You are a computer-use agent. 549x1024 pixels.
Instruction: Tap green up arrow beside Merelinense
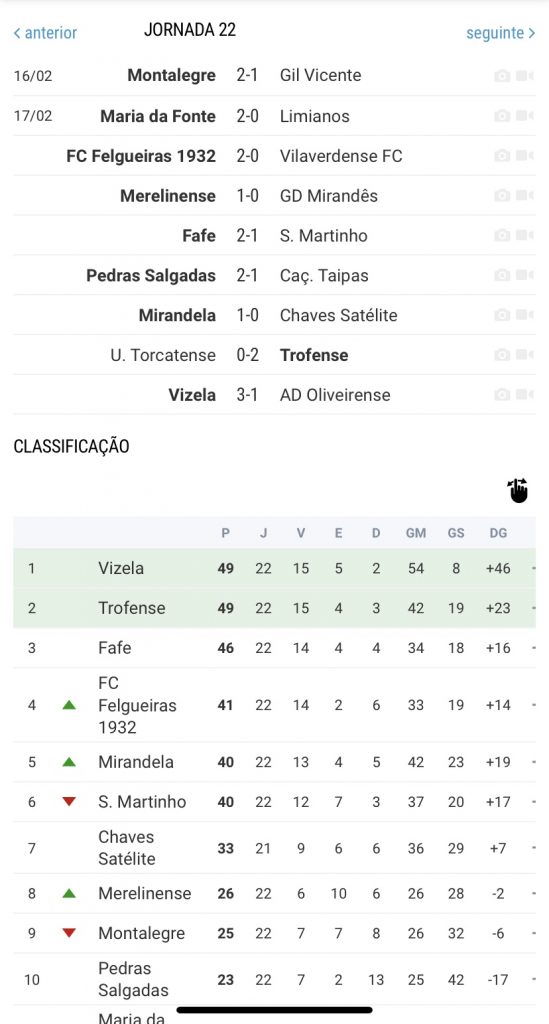point(69,893)
